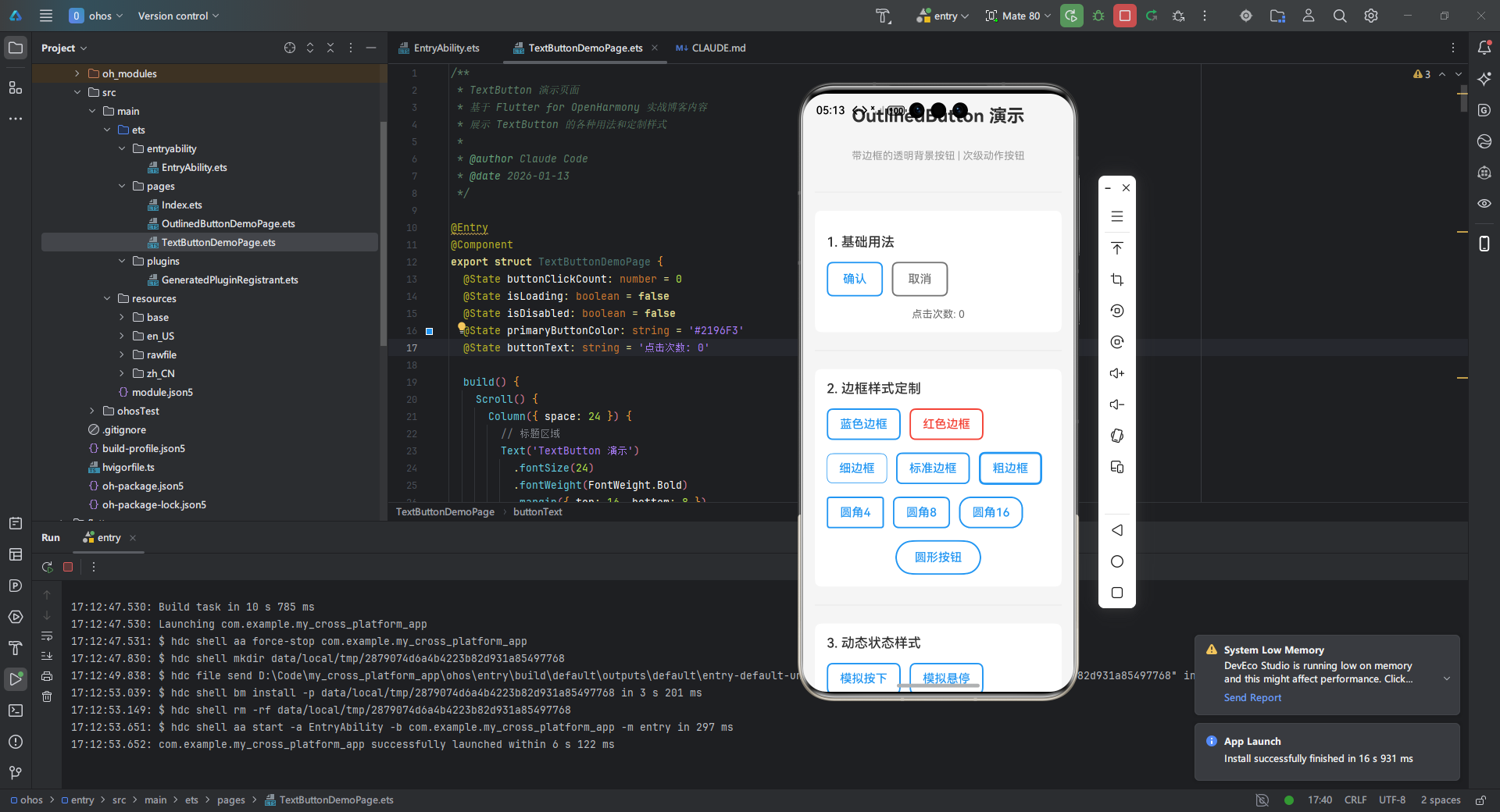Open Search Everywhere magnifier icon
Image resolution: width=1500 pixels, height=812 pixels.
[1340, 16]
